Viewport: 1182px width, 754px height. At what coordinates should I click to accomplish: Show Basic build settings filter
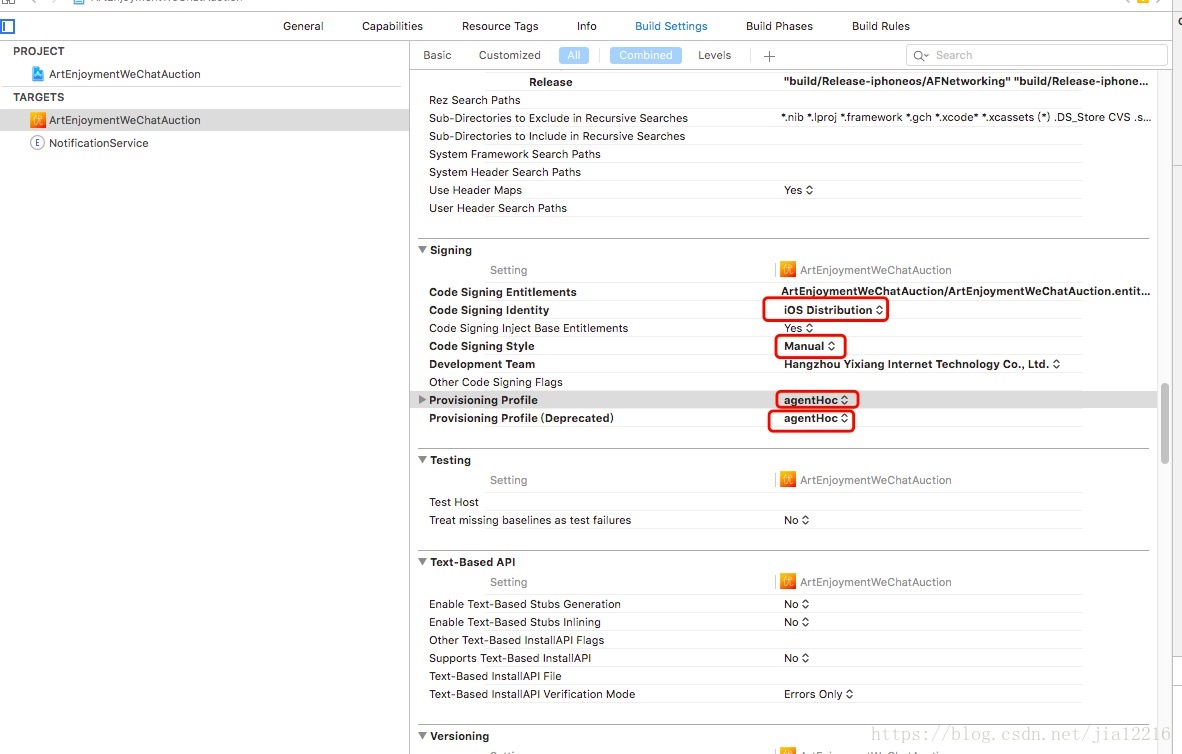437,55
